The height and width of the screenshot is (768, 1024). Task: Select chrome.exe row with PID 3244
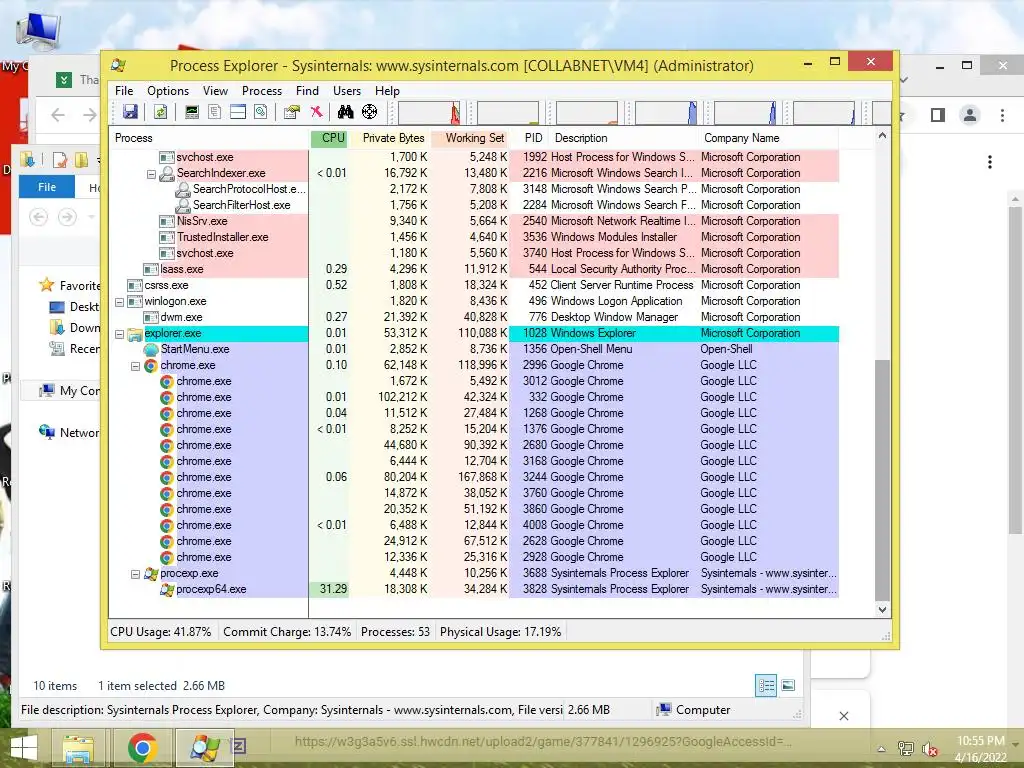(x=473, y=477)
